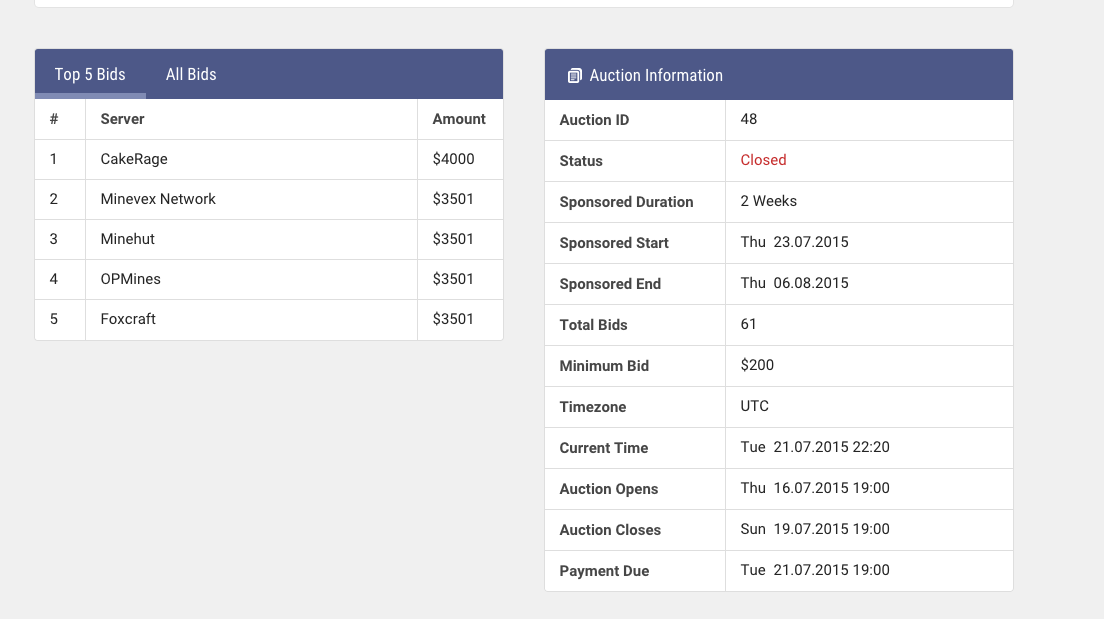
Task: Click the red Closed status text
Action: [x=763, y=160]
